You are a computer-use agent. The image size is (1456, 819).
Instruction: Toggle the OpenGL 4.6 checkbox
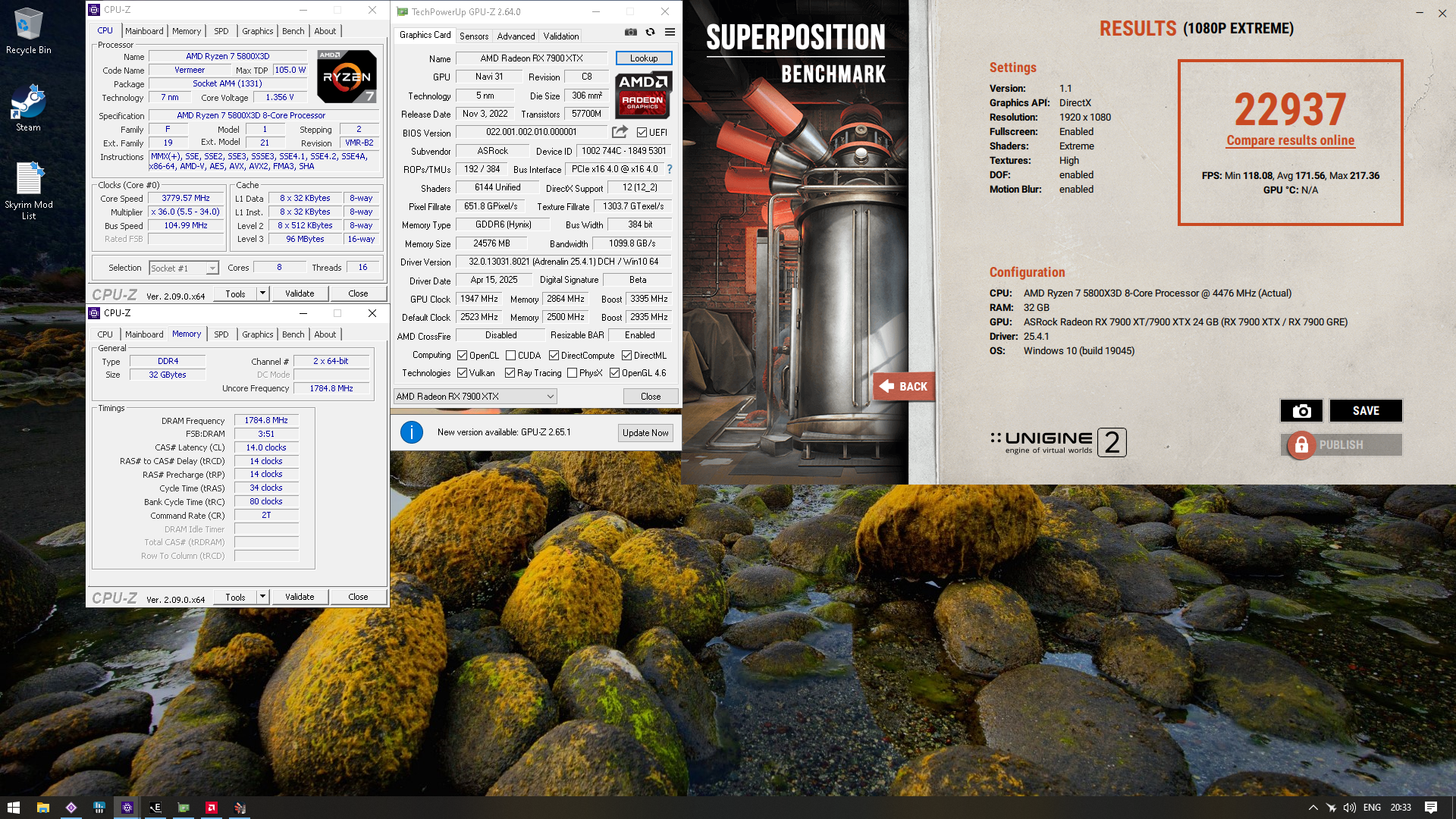(x=614, y=373)
